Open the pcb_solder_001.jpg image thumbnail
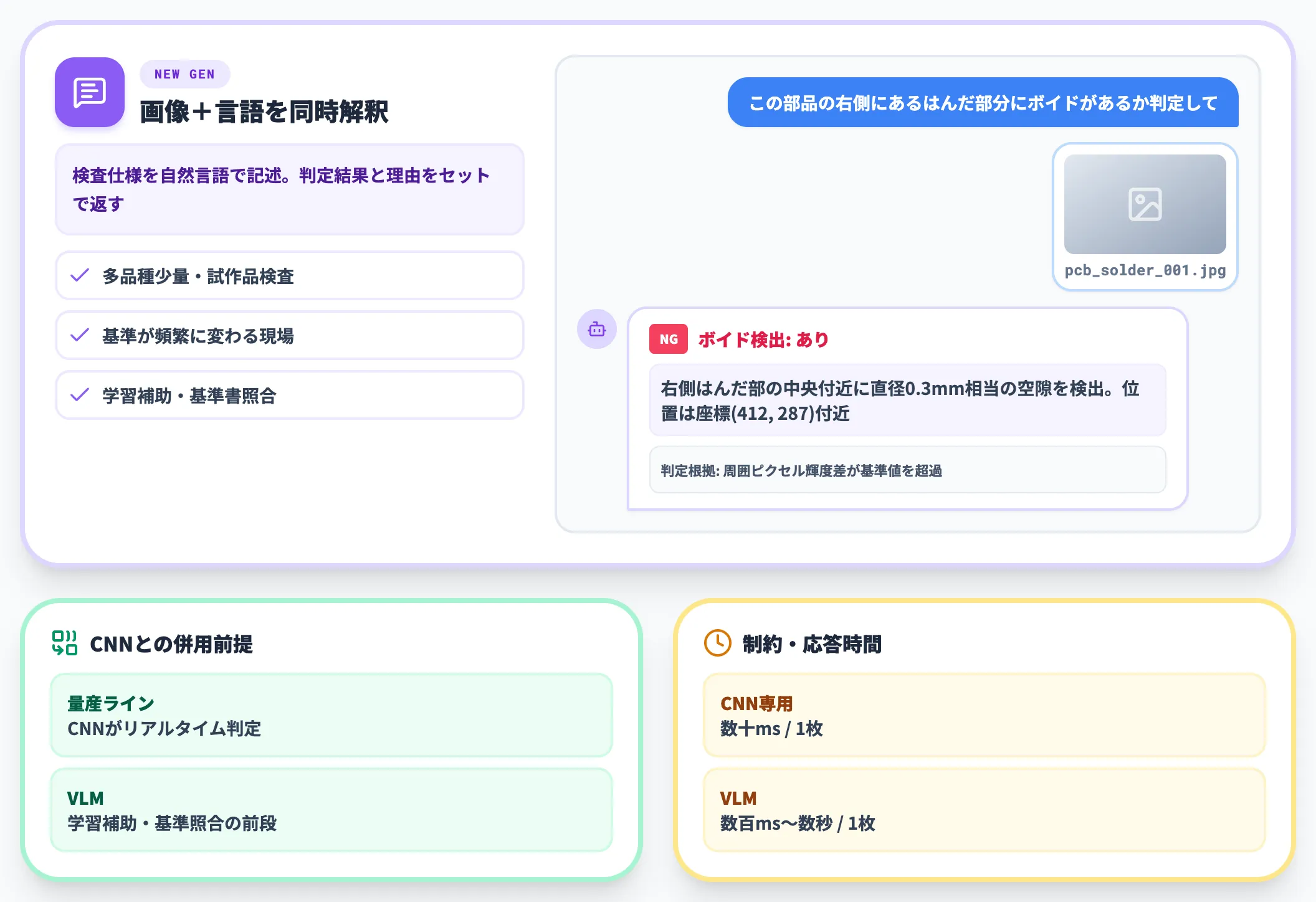The height and width of the screenshot is (902, 1316). click(1145, 204)
